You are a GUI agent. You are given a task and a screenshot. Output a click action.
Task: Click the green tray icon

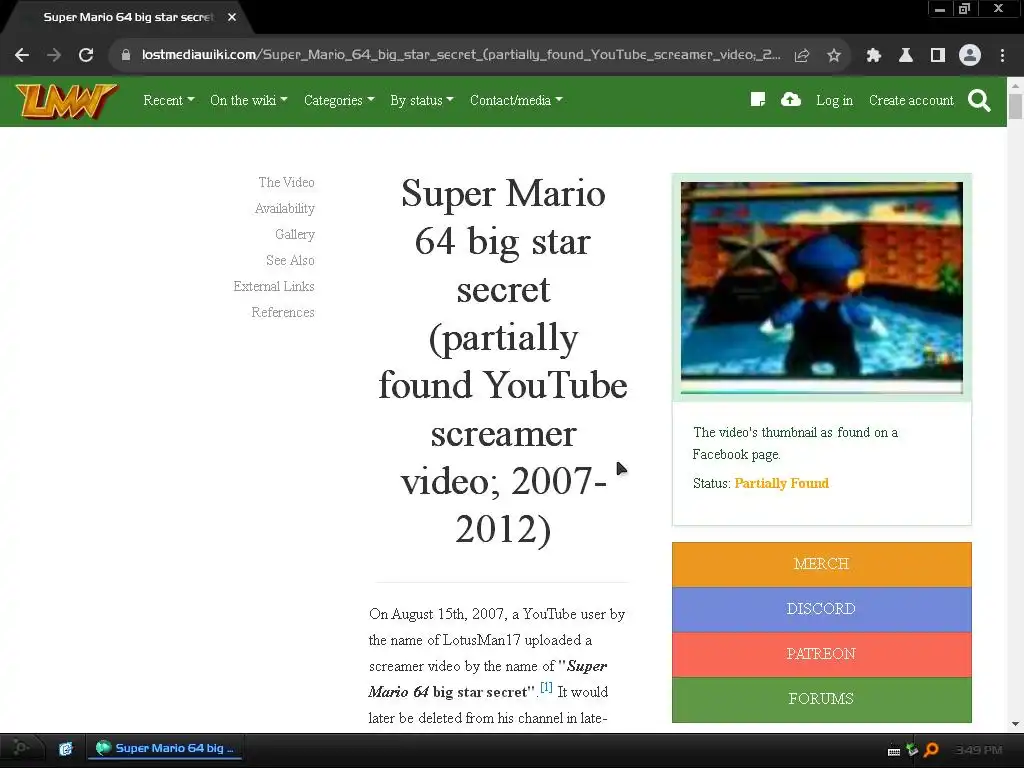[912, 750]
